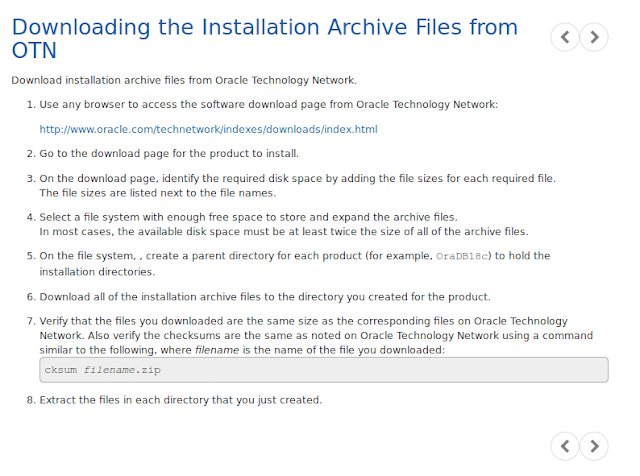640x476 pixels.
Task: Click the OraDB18c example directory name
Action: tap(463, 256)
